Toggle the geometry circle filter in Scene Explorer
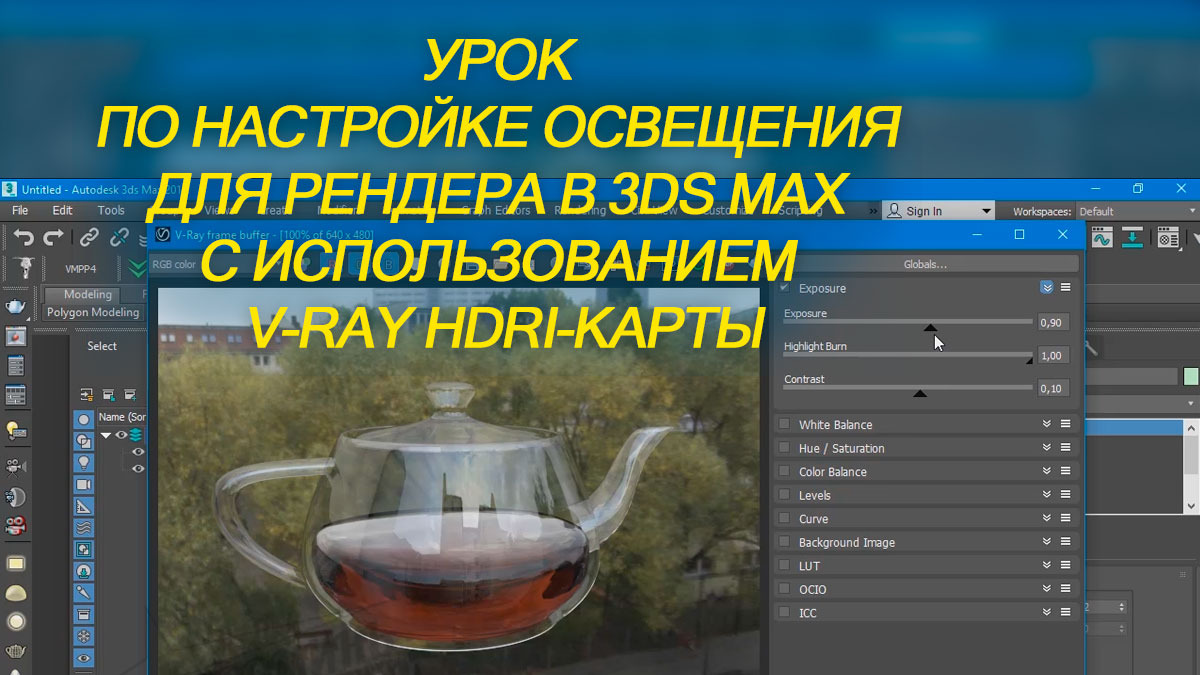 [x=85, y=419]
